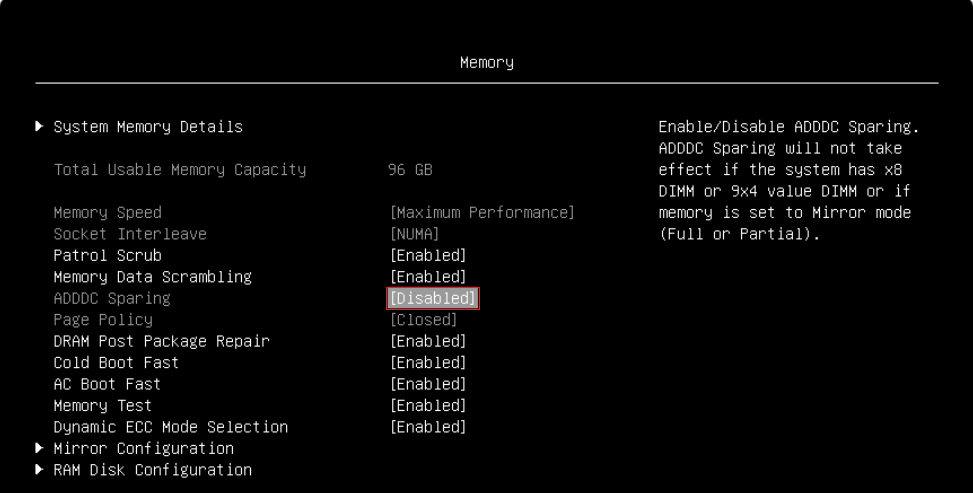Select the Patrol Scrub setting label
This screenshot has height=493, width=973.
[x=107, y=256]
